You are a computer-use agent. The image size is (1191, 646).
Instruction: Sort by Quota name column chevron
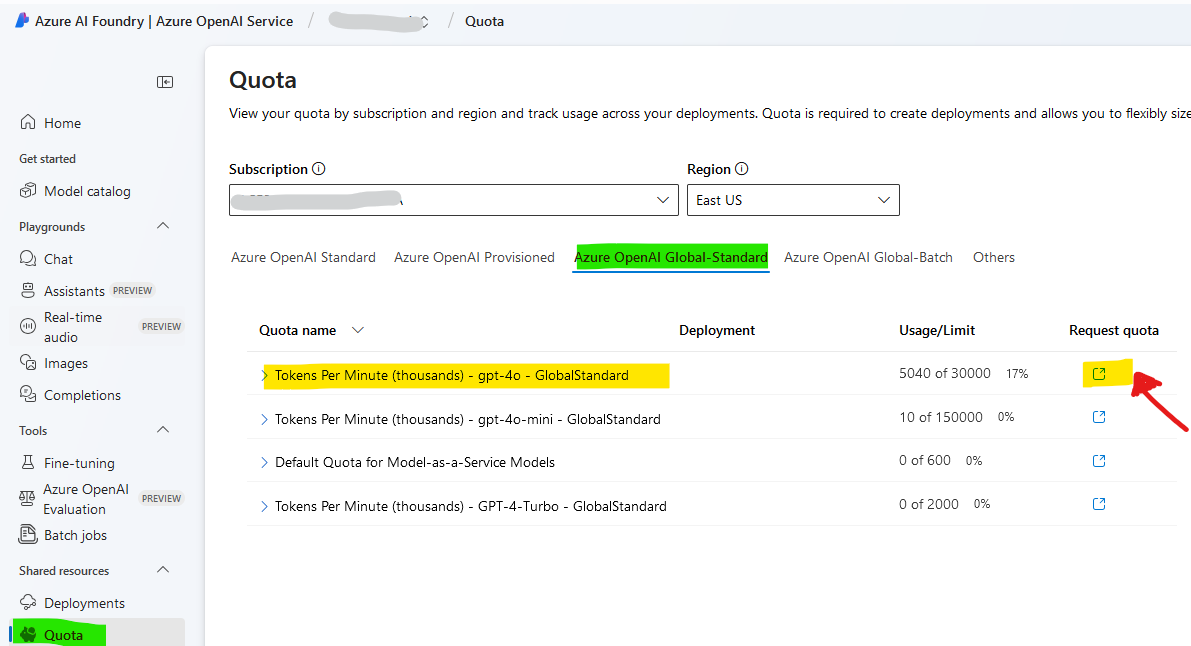click(358, 330)
